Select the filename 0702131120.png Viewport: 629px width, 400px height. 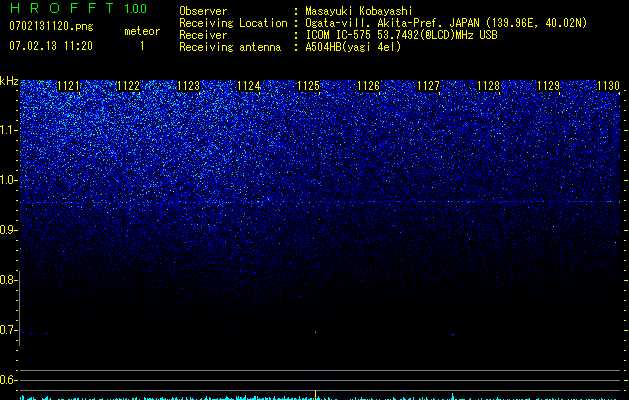(51, 26)
